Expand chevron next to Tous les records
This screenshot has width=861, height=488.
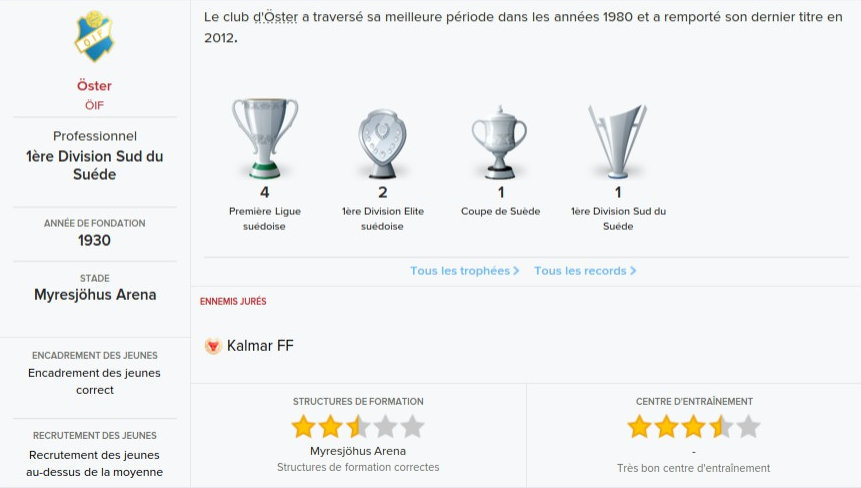tap(633, 271)
